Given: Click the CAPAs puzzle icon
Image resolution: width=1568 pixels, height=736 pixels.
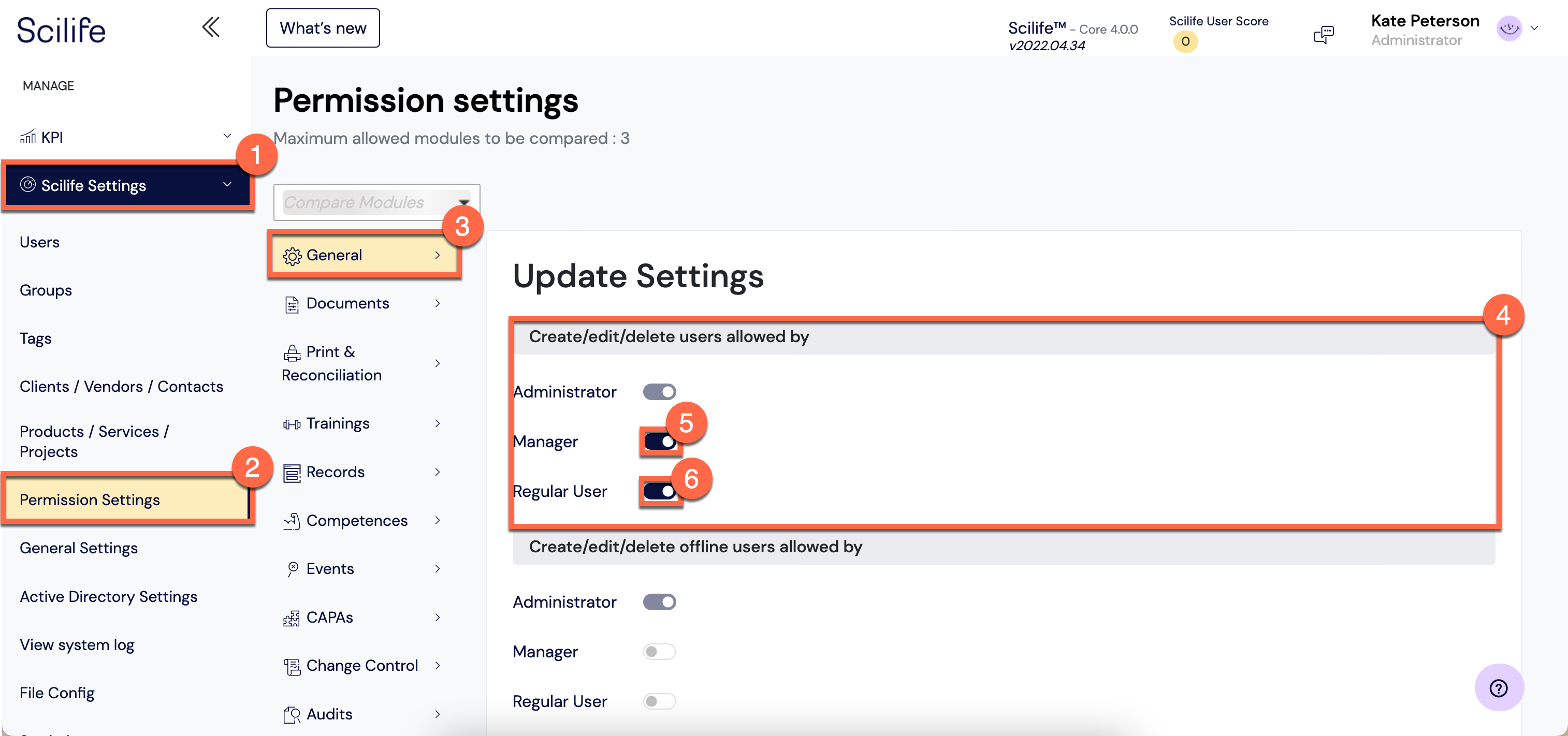Looking at the screenshot, I should [291, 617].
